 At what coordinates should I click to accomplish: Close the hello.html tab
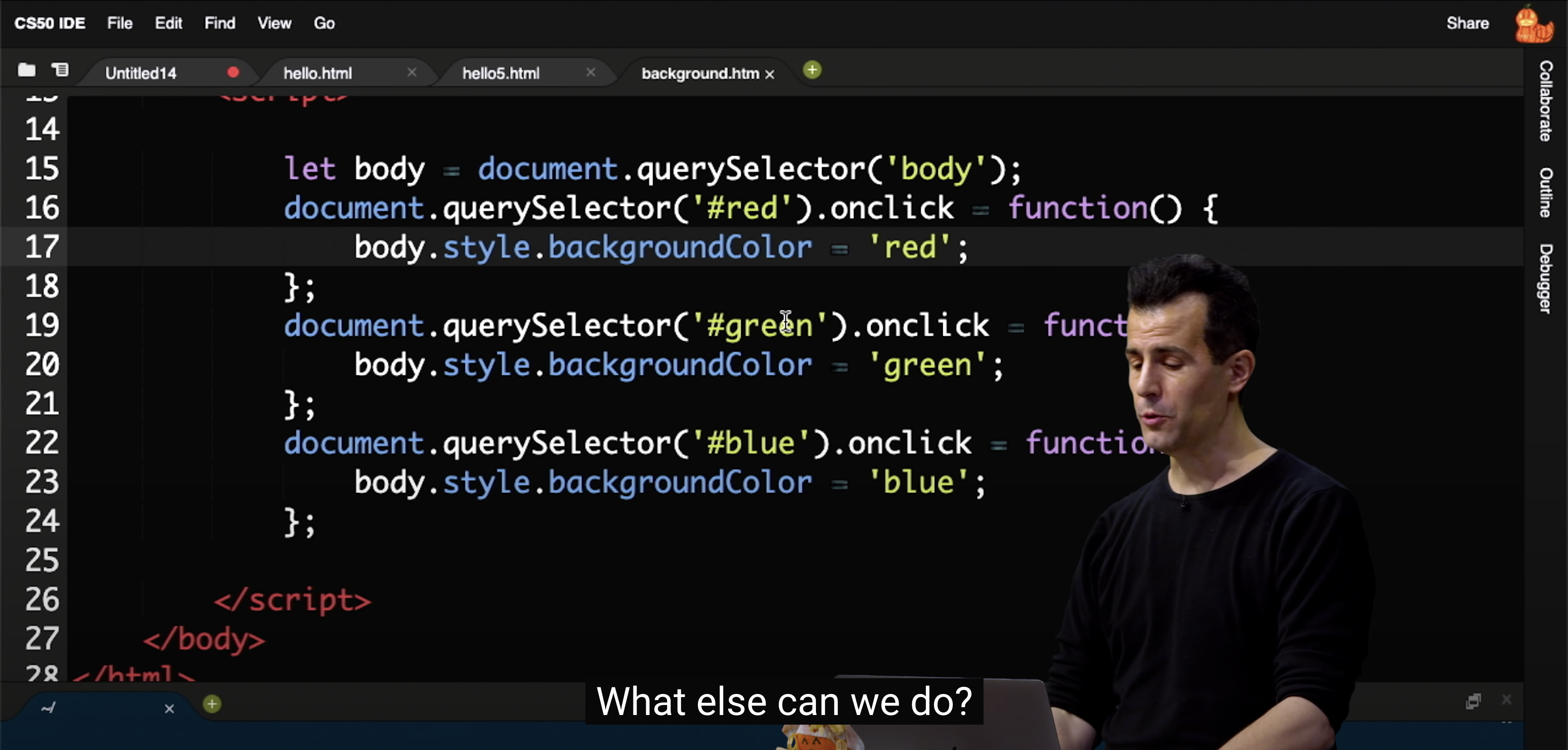pyautogui.click(x=412, y=73)
